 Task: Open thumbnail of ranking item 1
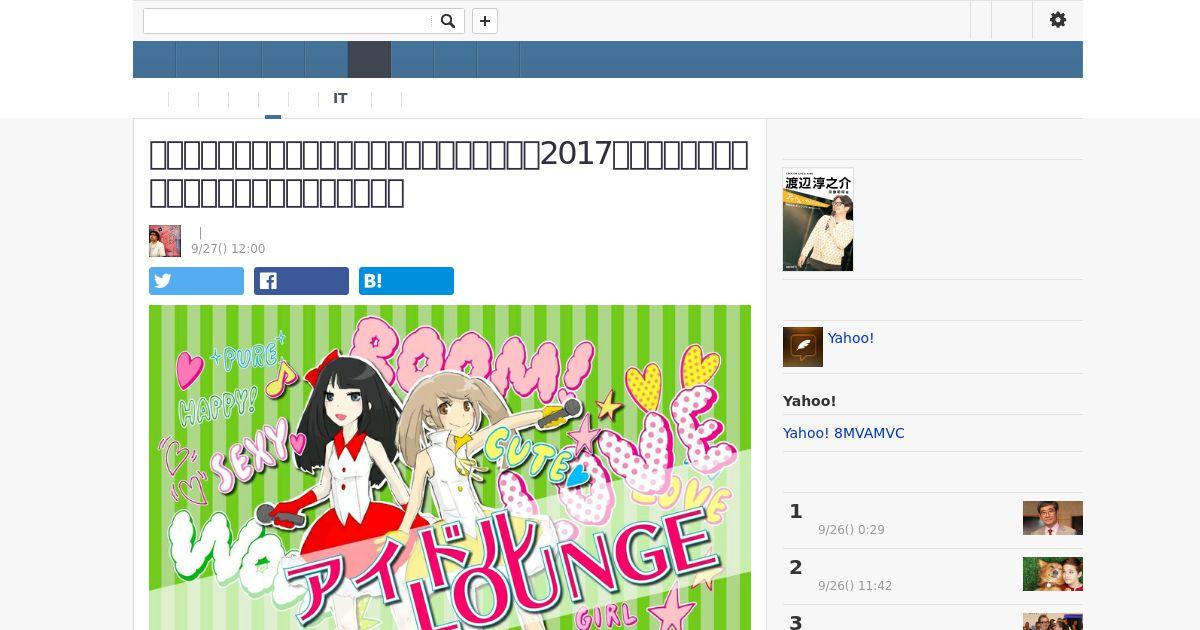[x=1053, y=518]
